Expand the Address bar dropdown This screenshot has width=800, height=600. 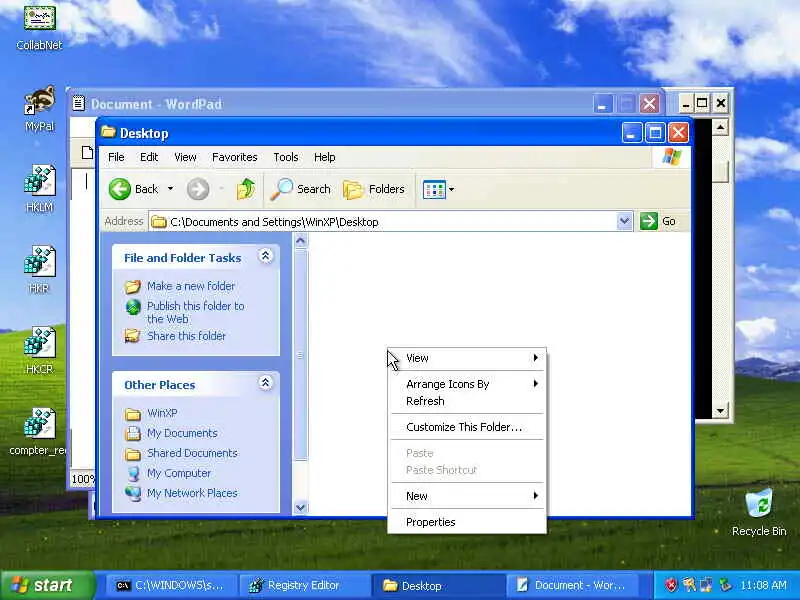pyautogui.click(x=624, y=221)
